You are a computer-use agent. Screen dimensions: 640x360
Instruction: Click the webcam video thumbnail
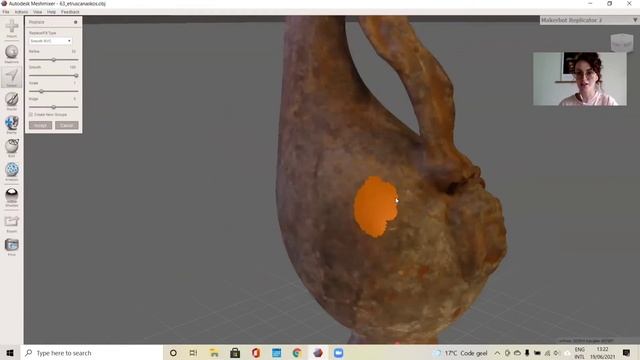coord(580,79)
